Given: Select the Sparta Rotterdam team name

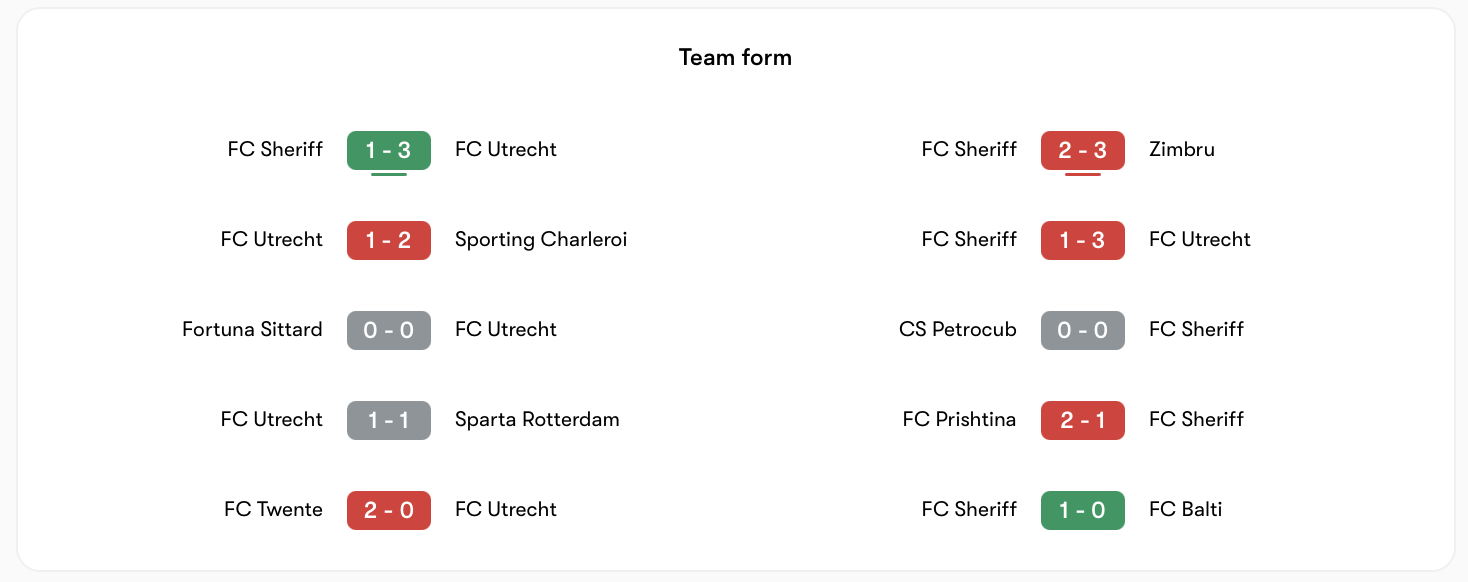Looking at the screenshot, I should tap(537, 420).
